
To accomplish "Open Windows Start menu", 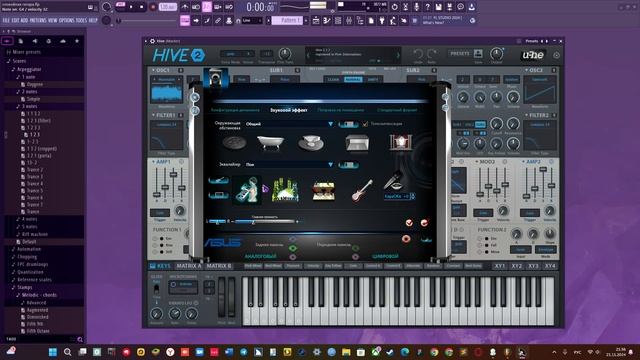I will tap(53, 352).
